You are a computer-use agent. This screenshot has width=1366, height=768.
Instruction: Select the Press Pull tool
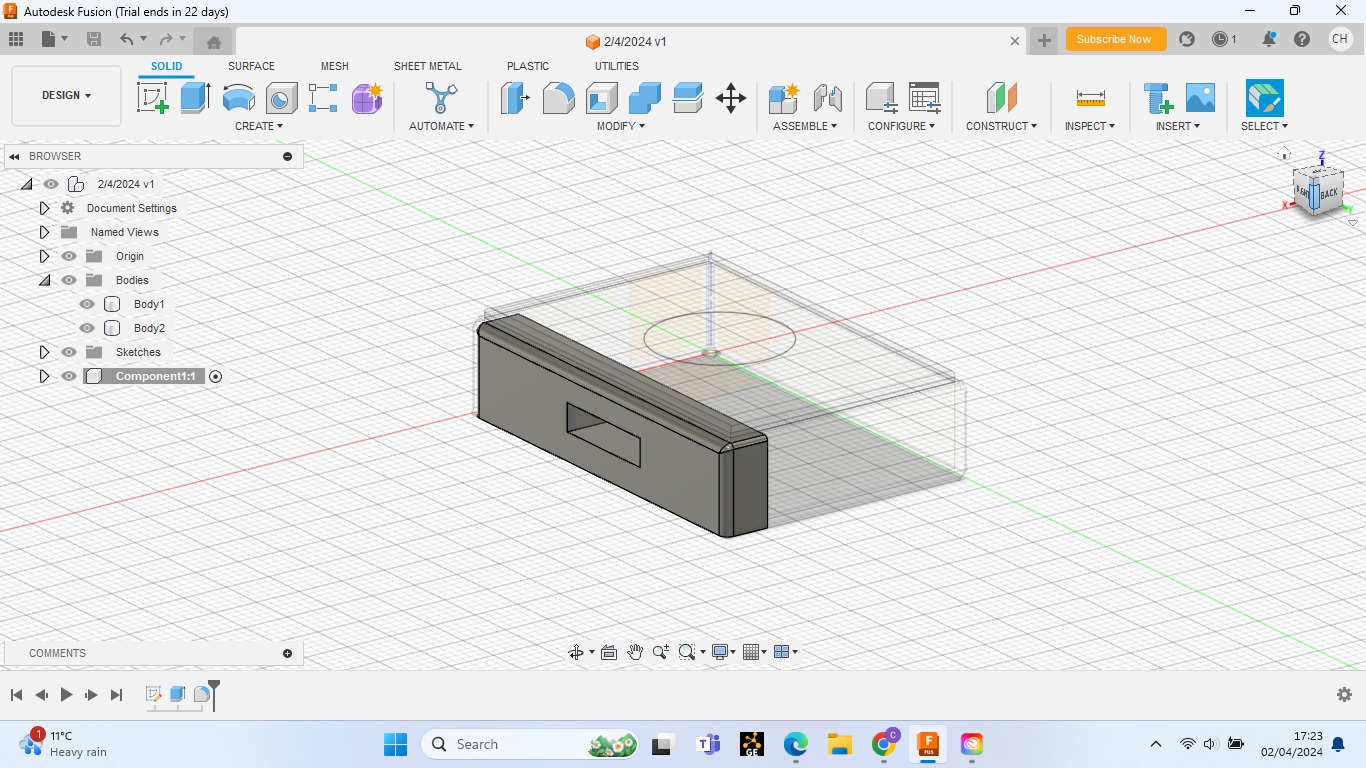click(515, 98)
